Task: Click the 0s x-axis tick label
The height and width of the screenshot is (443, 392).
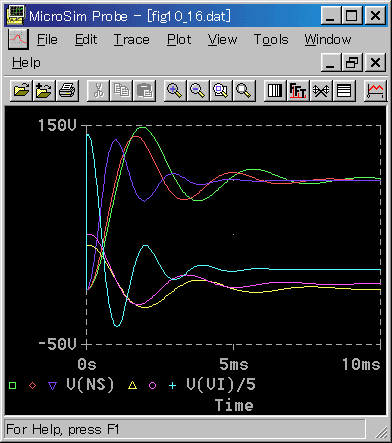Action: (87, 364)
